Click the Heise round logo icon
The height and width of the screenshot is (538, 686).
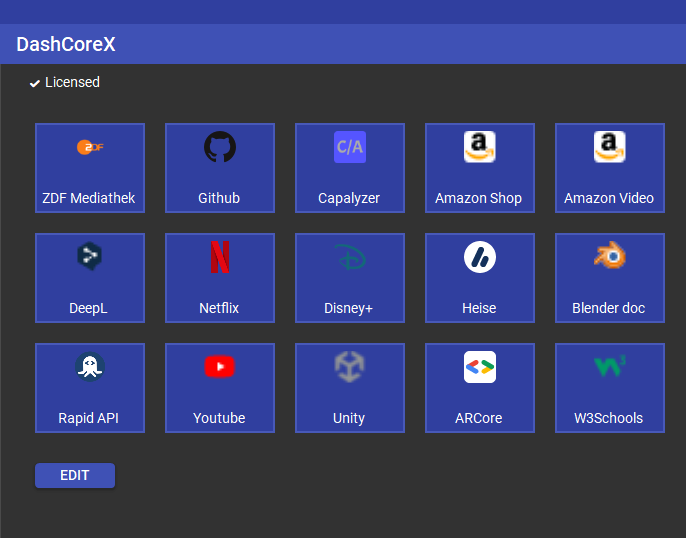[x=480, y=257]
